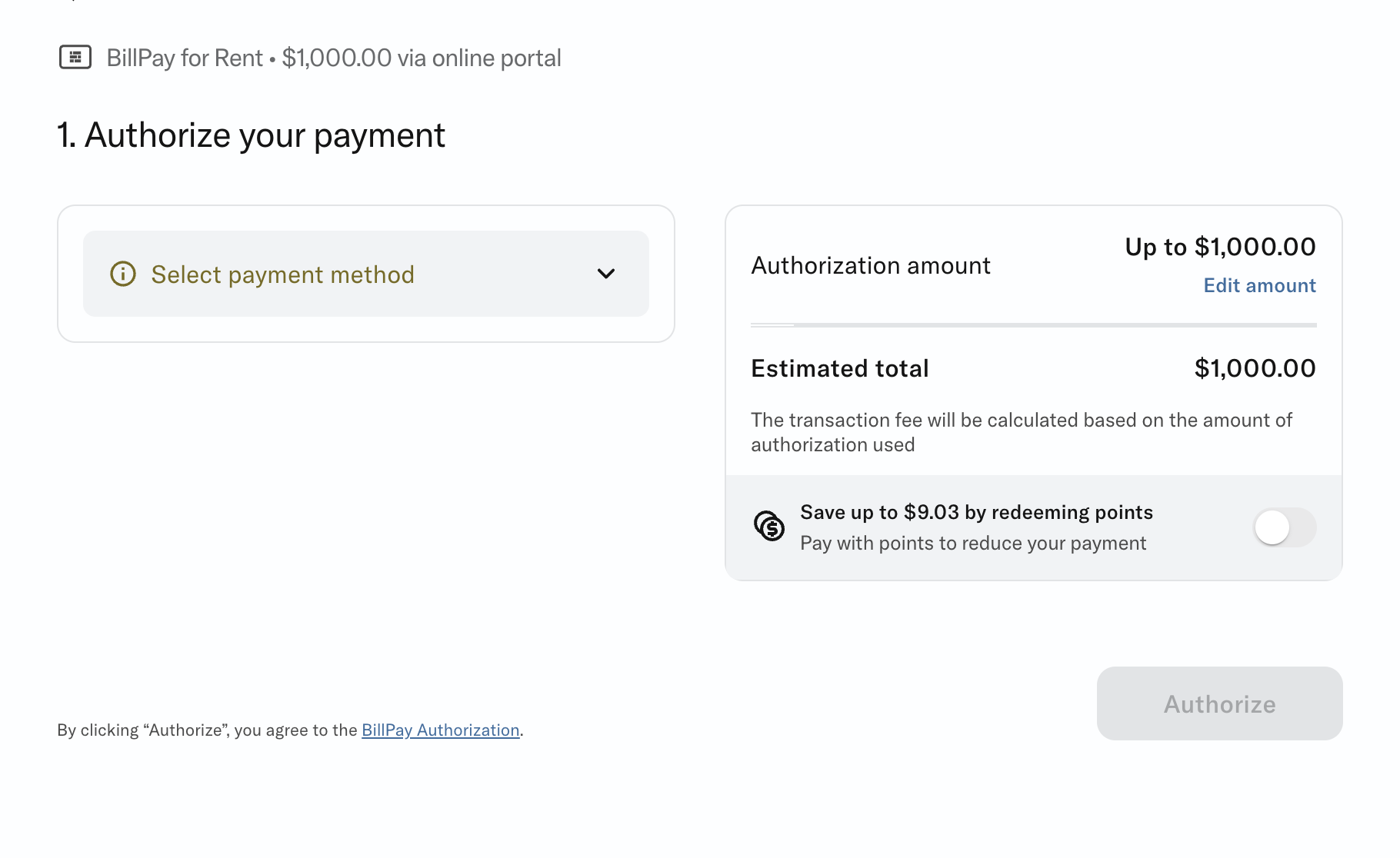Screen dimensions: 1400x858
Task: Click the chevron on the payment method selector
Action: pyautogui.click(x=607, y=274)
